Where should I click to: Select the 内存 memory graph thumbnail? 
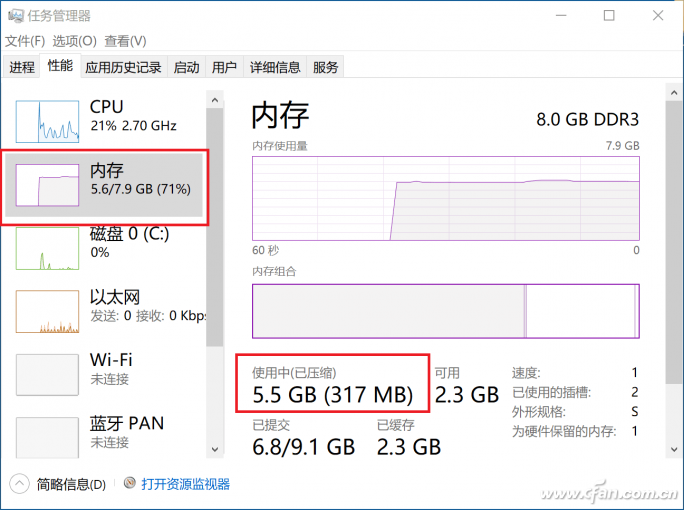[47, 185]
